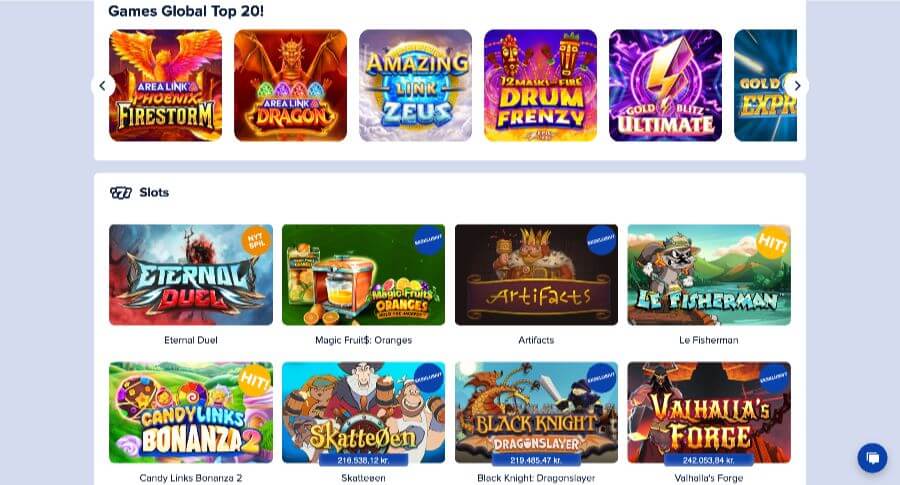The width and height of the screenshot is (900, 485).
Task: Click the HIT! badge on Le Fisherman
Action: (772, 243)
